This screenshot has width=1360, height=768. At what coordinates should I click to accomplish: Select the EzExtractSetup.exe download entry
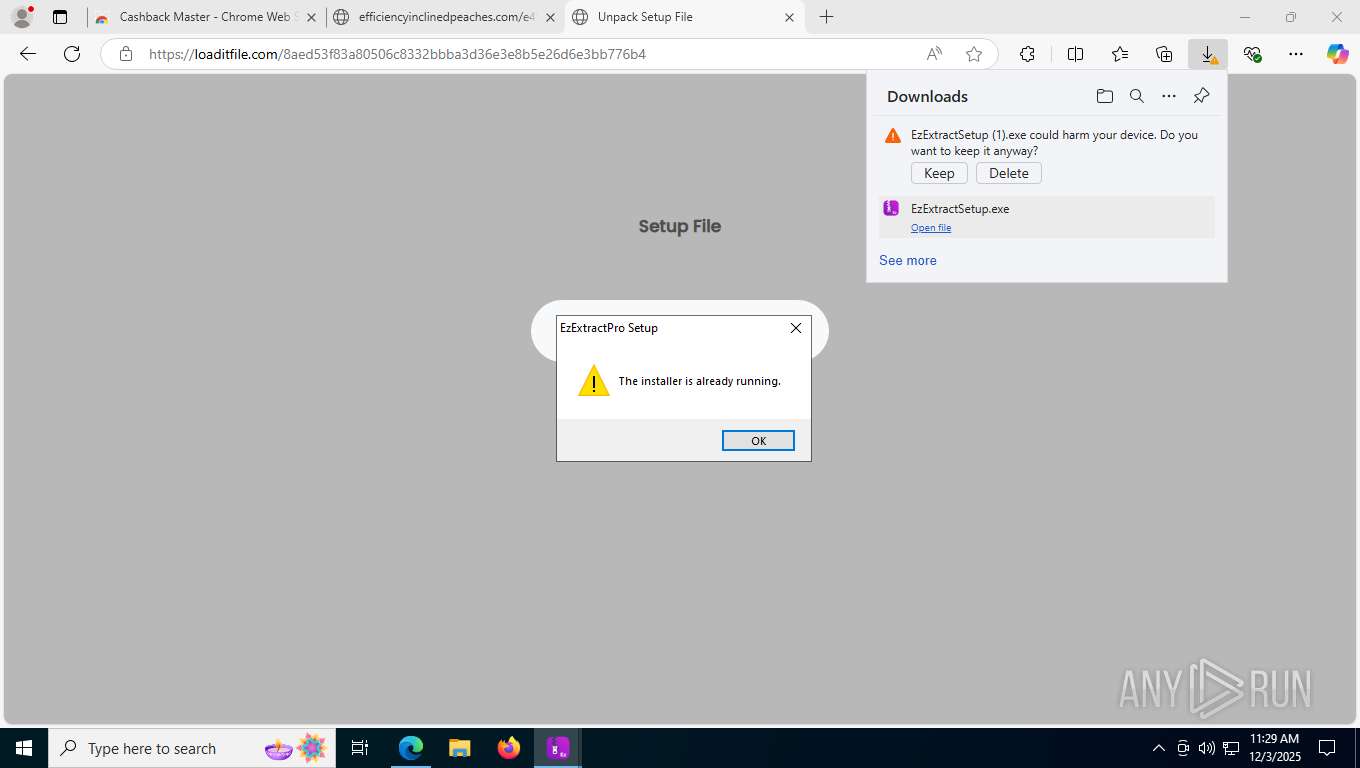point(1046,217)
